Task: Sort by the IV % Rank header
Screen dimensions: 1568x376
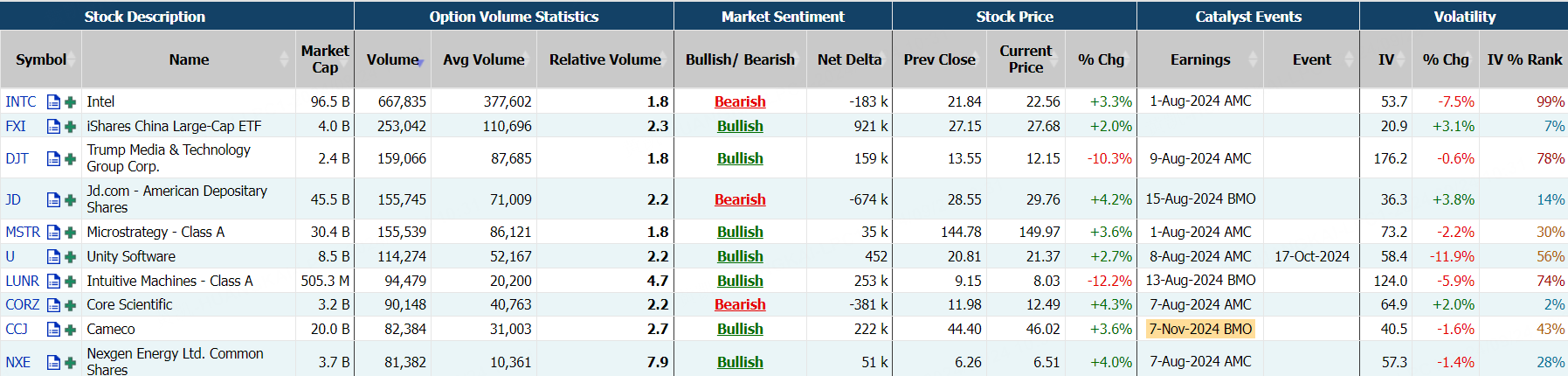Action: (x=1524, y=59)
